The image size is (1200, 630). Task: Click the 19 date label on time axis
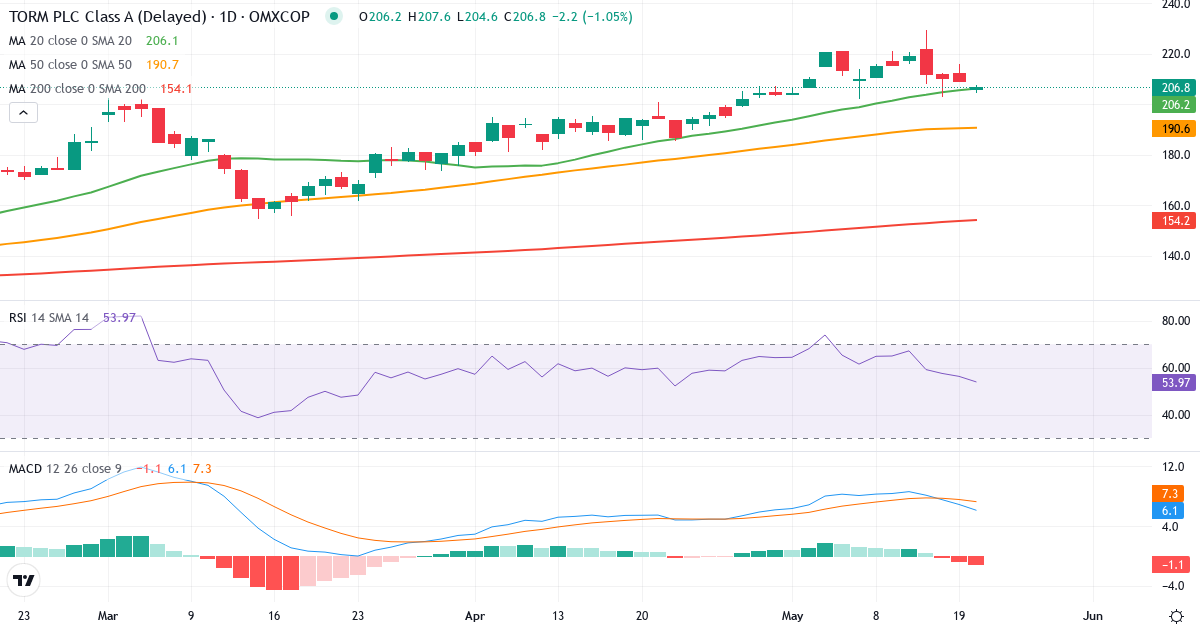click(x=960, y=615)
